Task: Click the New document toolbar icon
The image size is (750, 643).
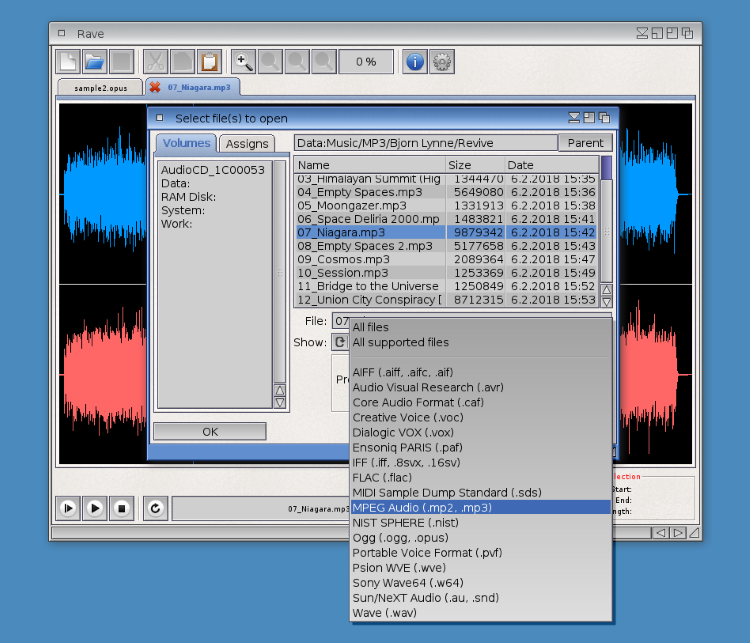Action: [x=68, y=62]
